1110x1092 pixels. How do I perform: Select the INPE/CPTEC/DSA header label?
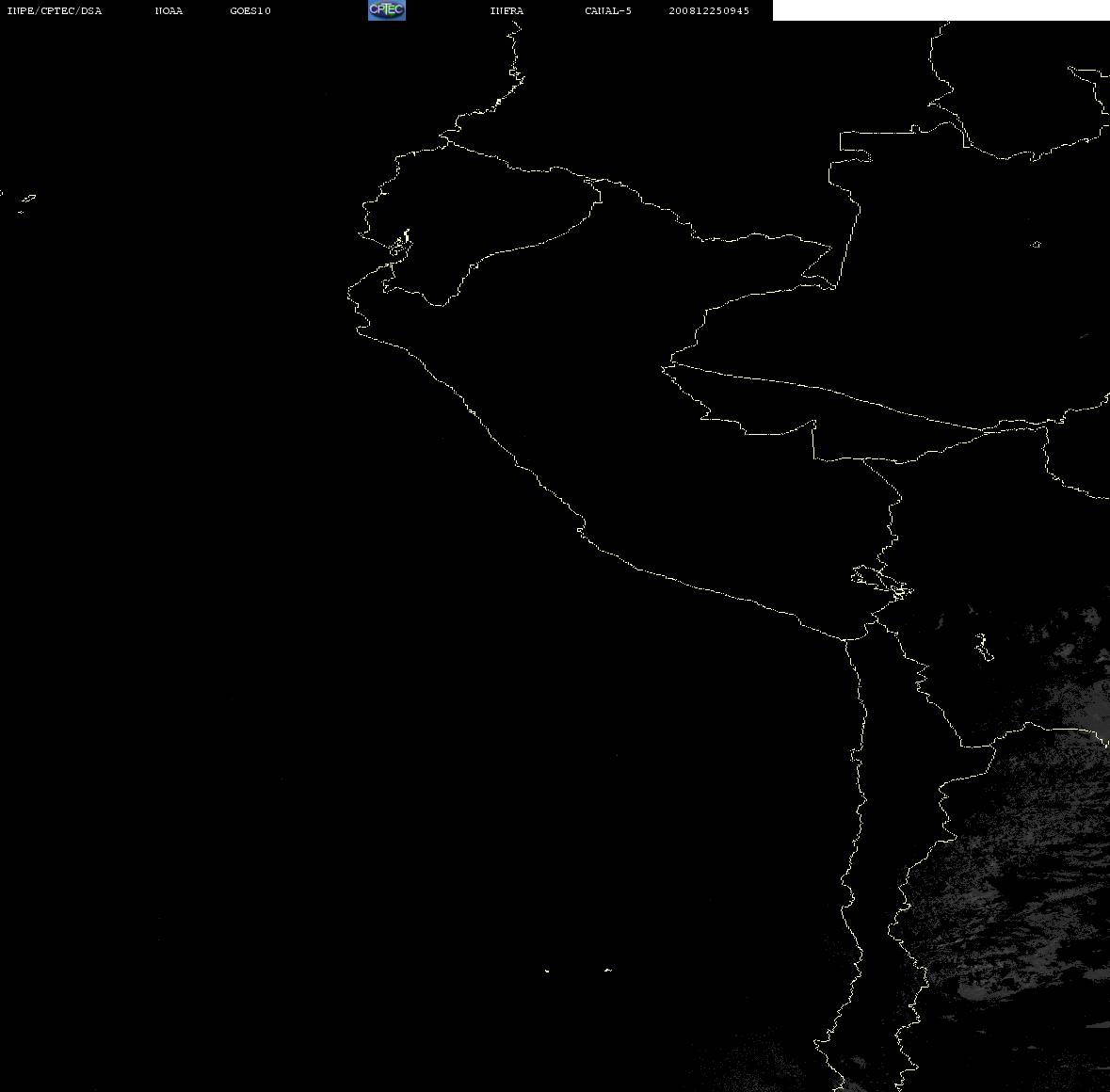coord(54,10)
